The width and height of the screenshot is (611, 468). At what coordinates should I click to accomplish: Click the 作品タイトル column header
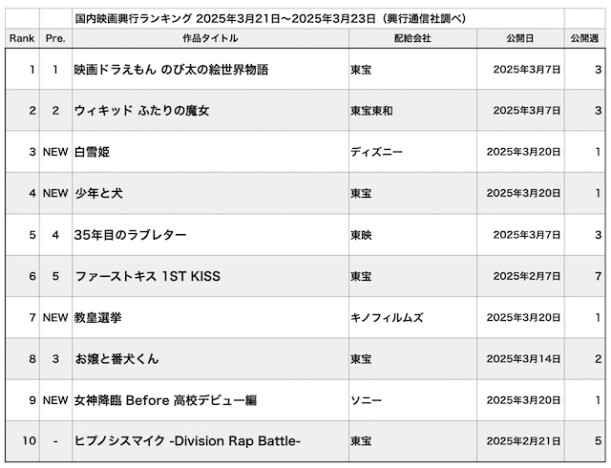210,38
